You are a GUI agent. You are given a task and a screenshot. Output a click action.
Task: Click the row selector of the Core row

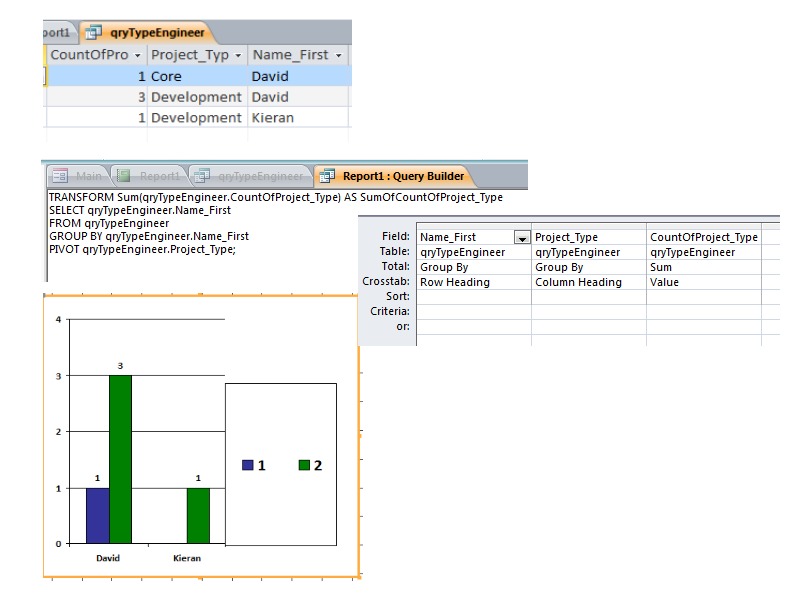pos(45,76)
